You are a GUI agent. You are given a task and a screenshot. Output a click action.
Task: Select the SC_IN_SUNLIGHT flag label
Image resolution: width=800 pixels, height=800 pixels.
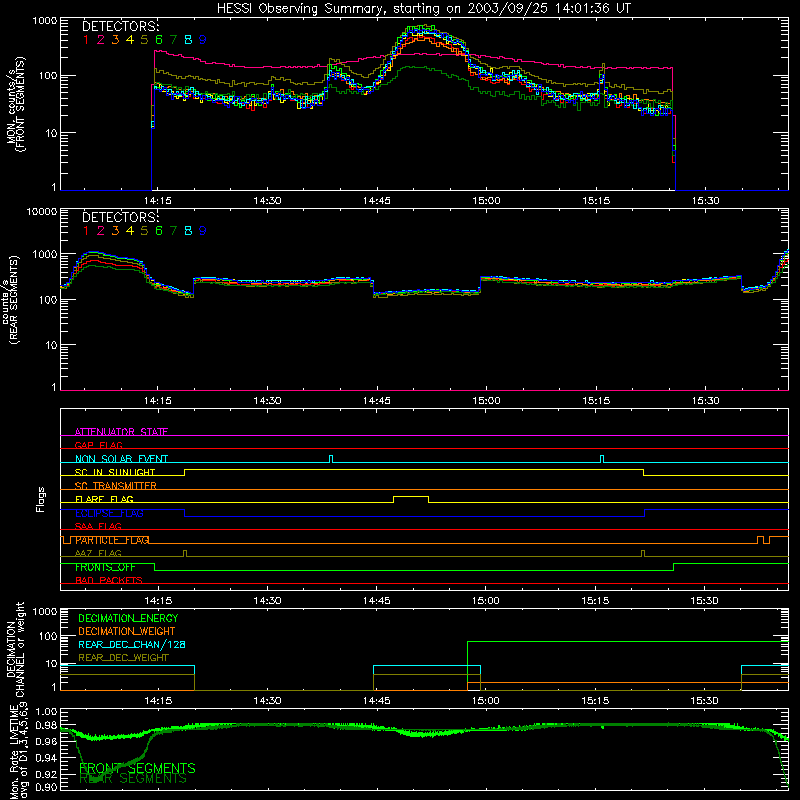[115, 472]
